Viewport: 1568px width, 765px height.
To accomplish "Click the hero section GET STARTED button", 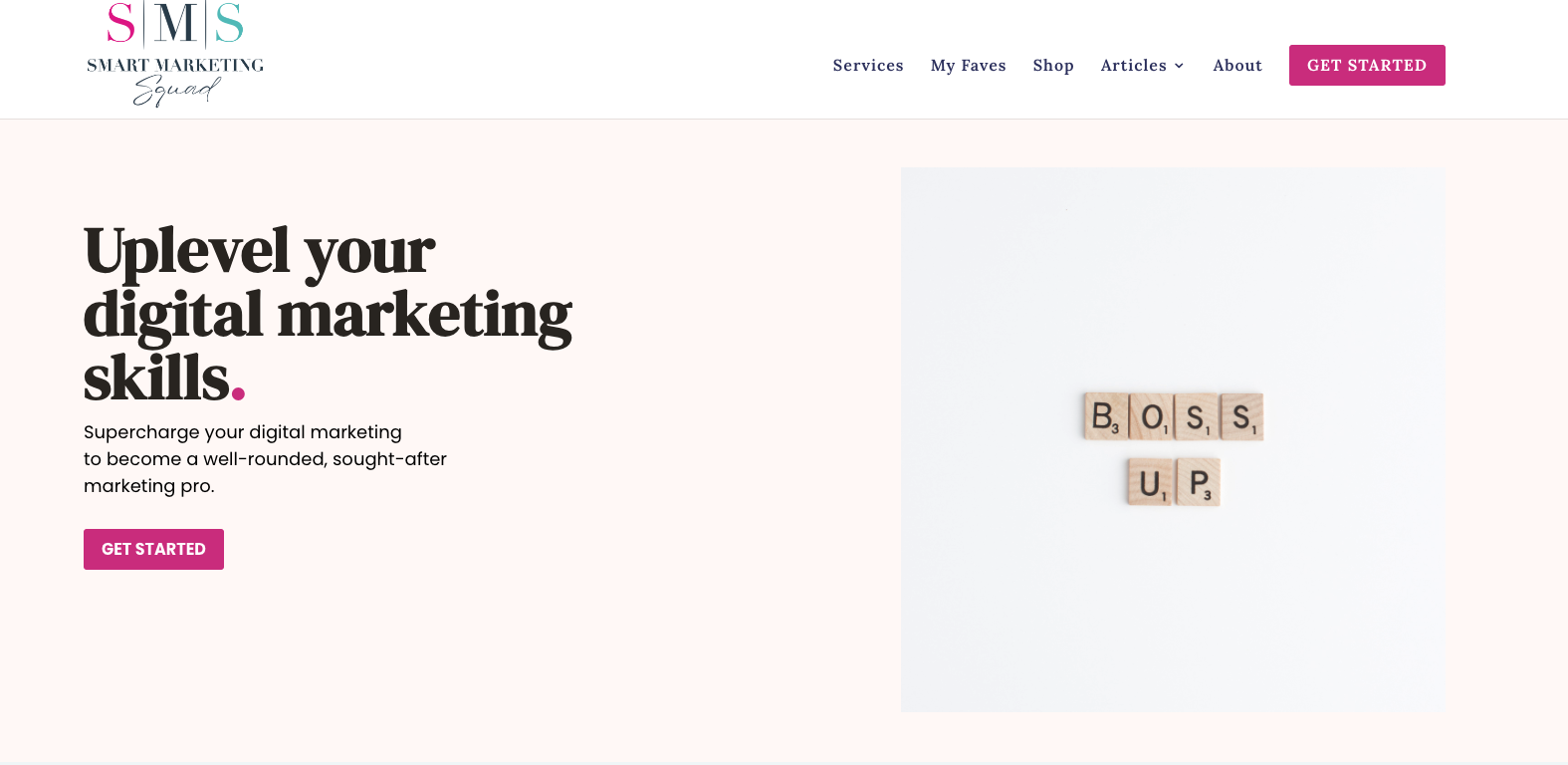I will pos(153,549).
